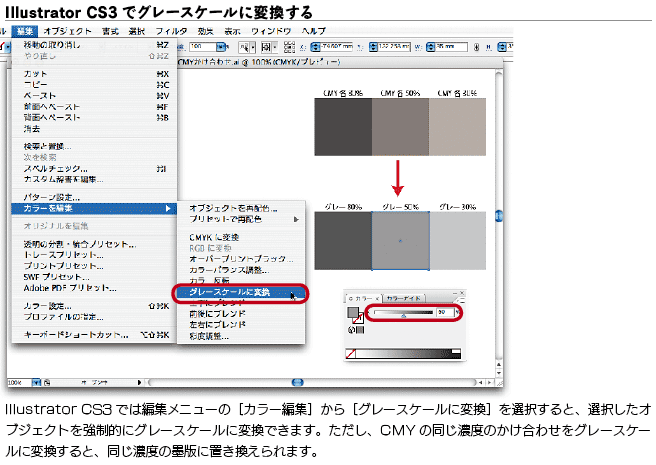Select the グレー 50% square on the artboard
This screenshot has width=656, height=465.
[400, 241]
